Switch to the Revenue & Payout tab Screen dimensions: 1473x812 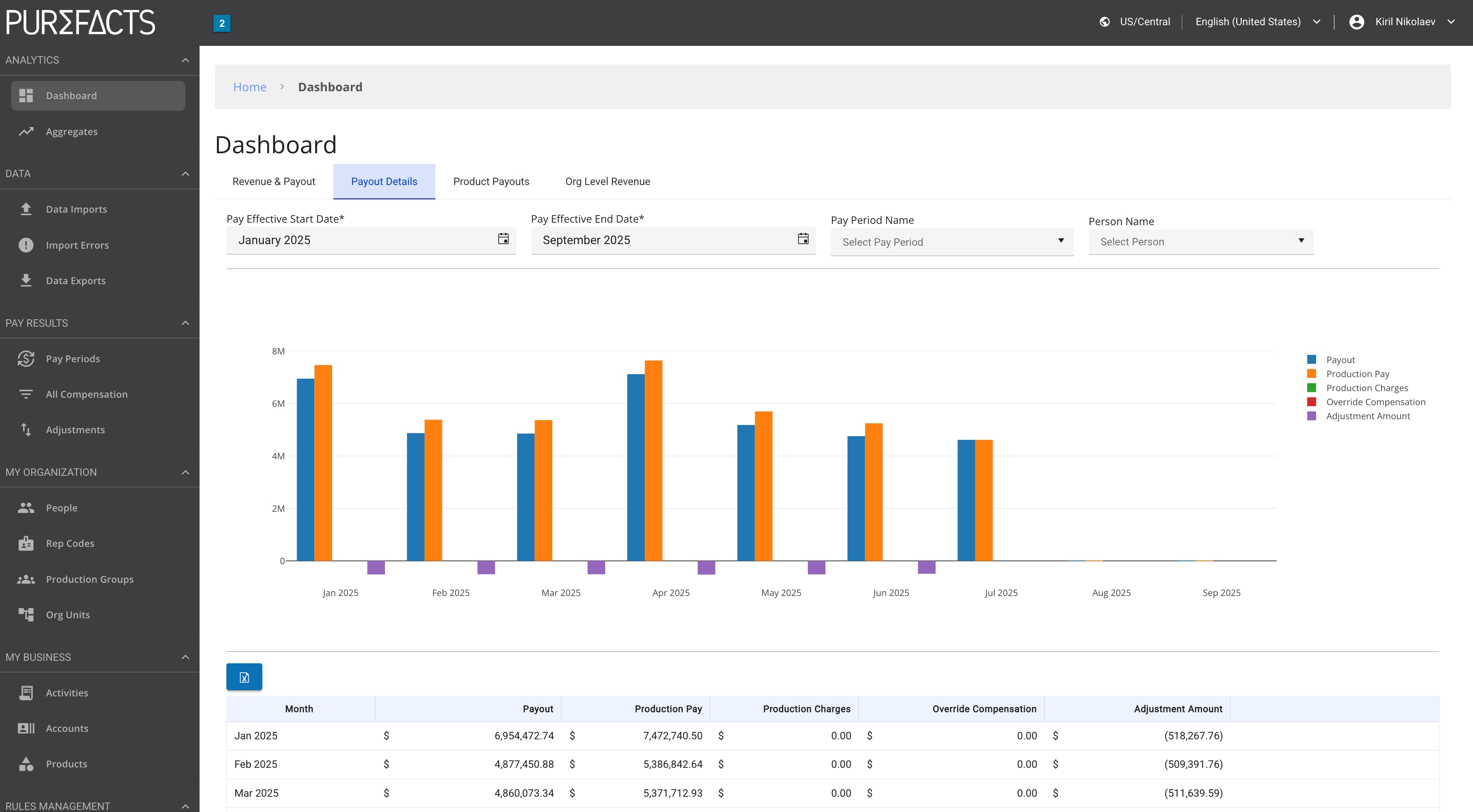click(x=273, y=181)
